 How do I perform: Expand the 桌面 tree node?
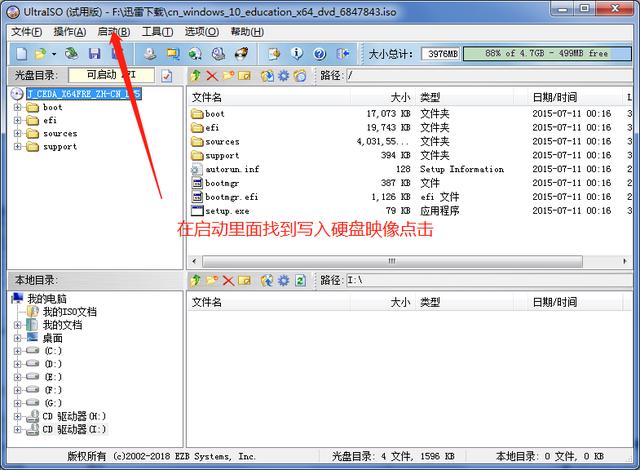tap(17, 338)
